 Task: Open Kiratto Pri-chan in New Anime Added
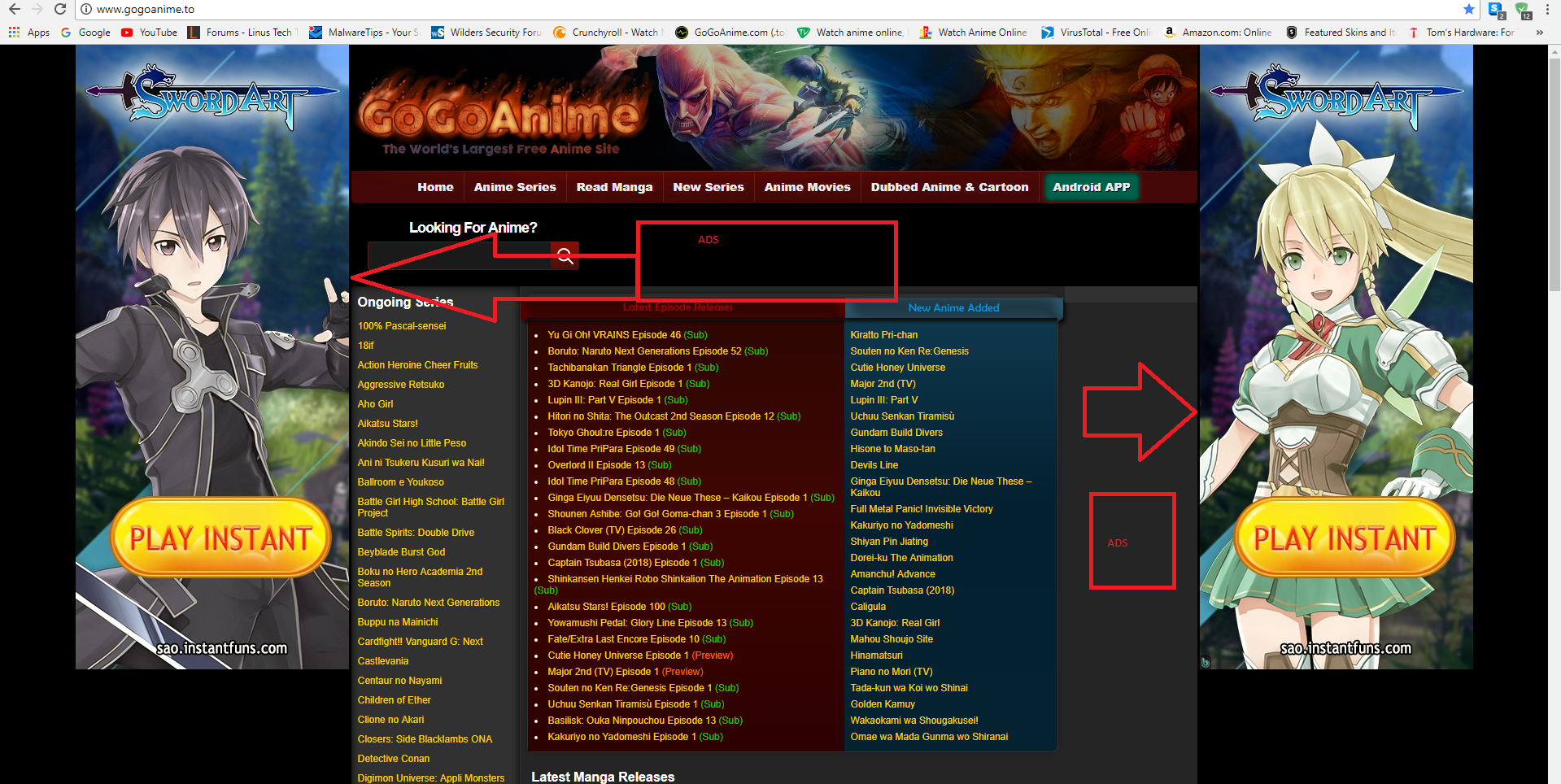click(x=883, y=335)
